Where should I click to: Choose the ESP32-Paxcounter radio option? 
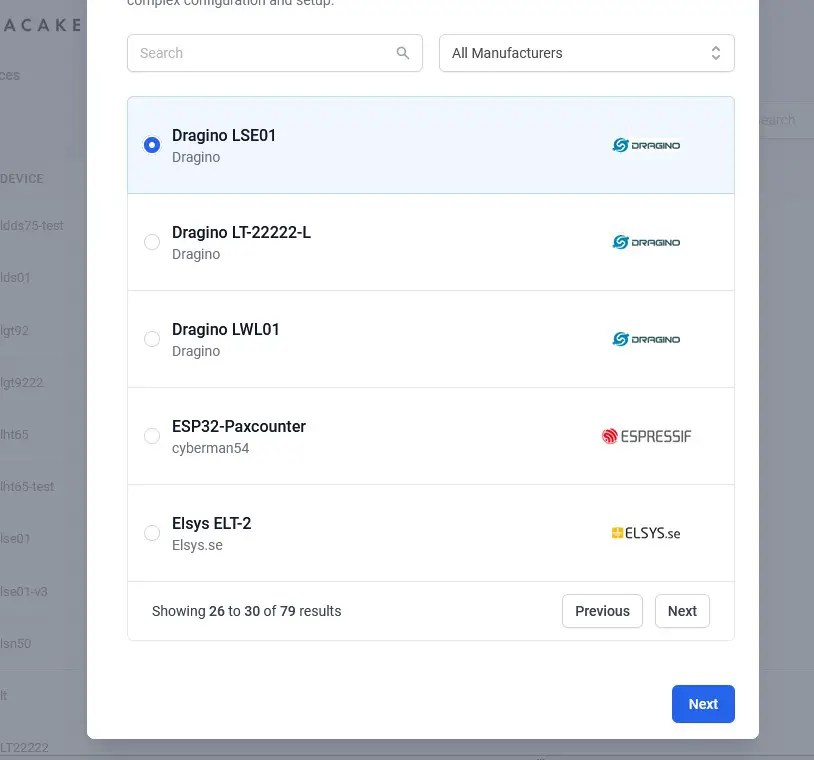(x=152, y=436)
